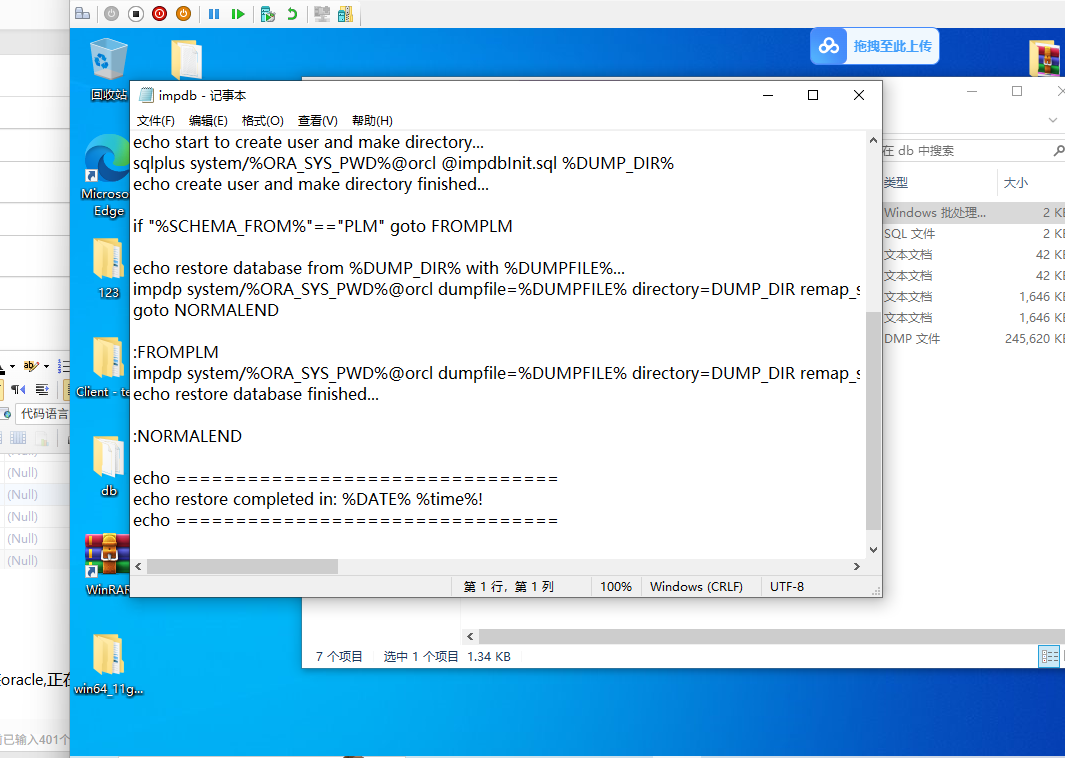
Task: Open the 格式(O) menu in Notepad
Action: 261,120
